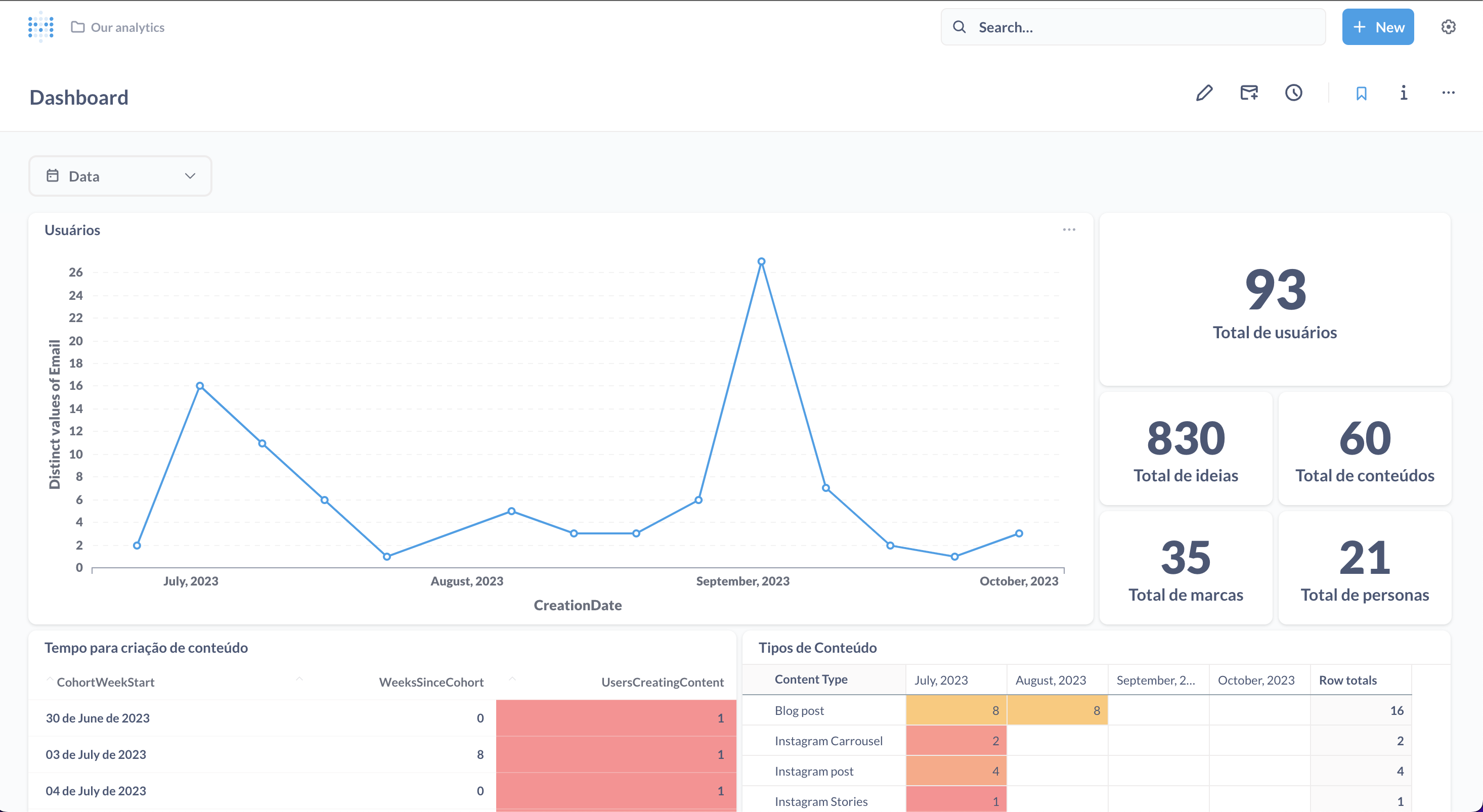The width and height of the screenshot is (1483, 812).
Task: Click the clock auto-refresh icon
Action: click(1294, 93)
